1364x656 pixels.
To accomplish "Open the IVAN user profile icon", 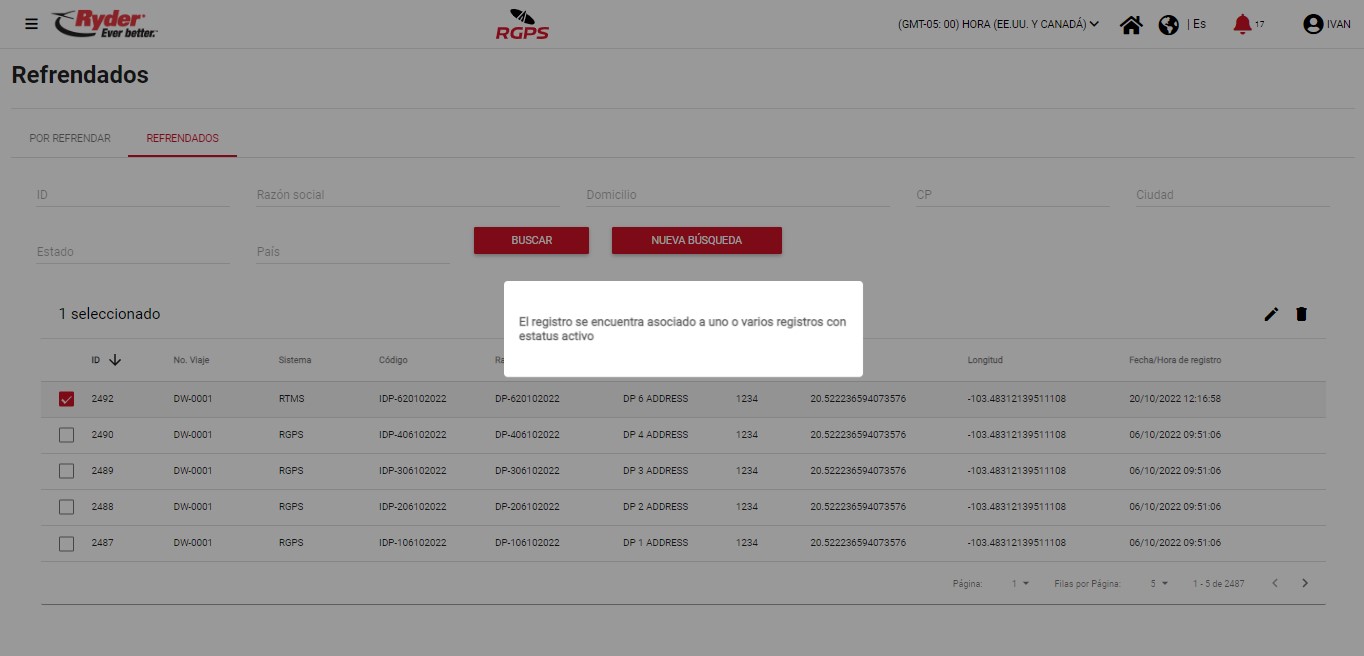I will coord(1313,25).
